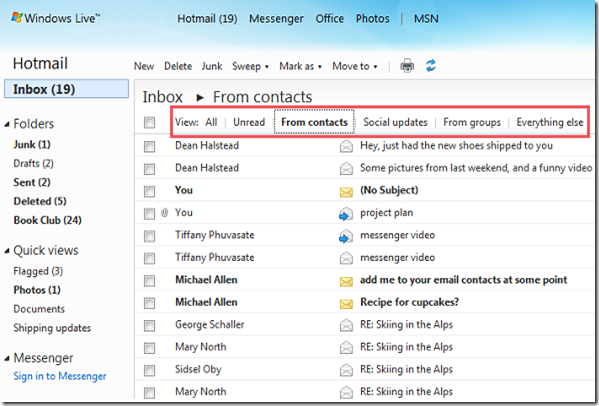Open Photos in top navigation
Viewport: 599px width, 406px height.
click(x=372, y=18)
